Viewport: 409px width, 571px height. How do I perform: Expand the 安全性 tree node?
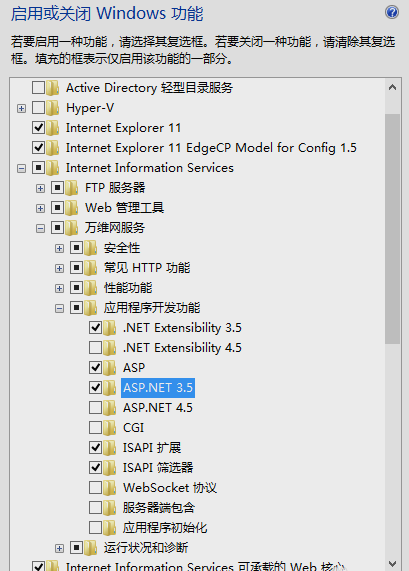[59, 248]
